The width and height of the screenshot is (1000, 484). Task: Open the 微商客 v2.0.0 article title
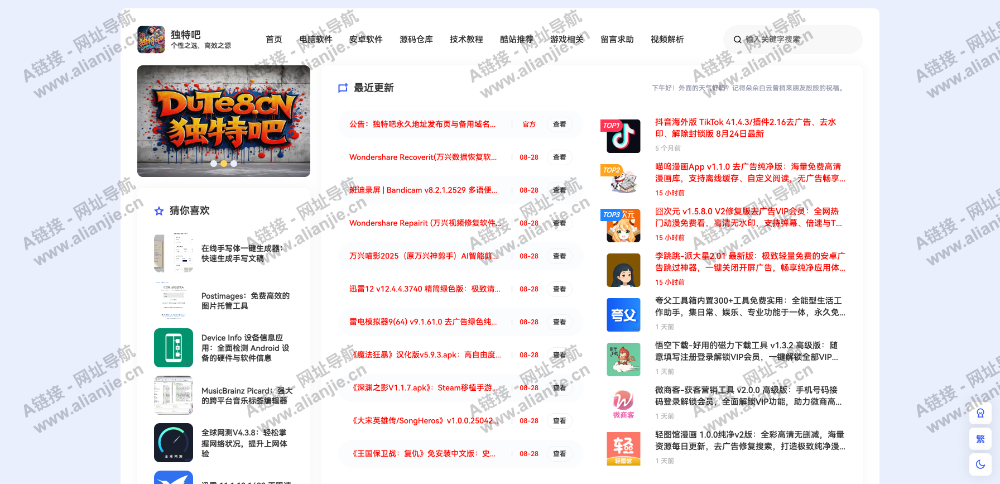[x=749, y=396]
